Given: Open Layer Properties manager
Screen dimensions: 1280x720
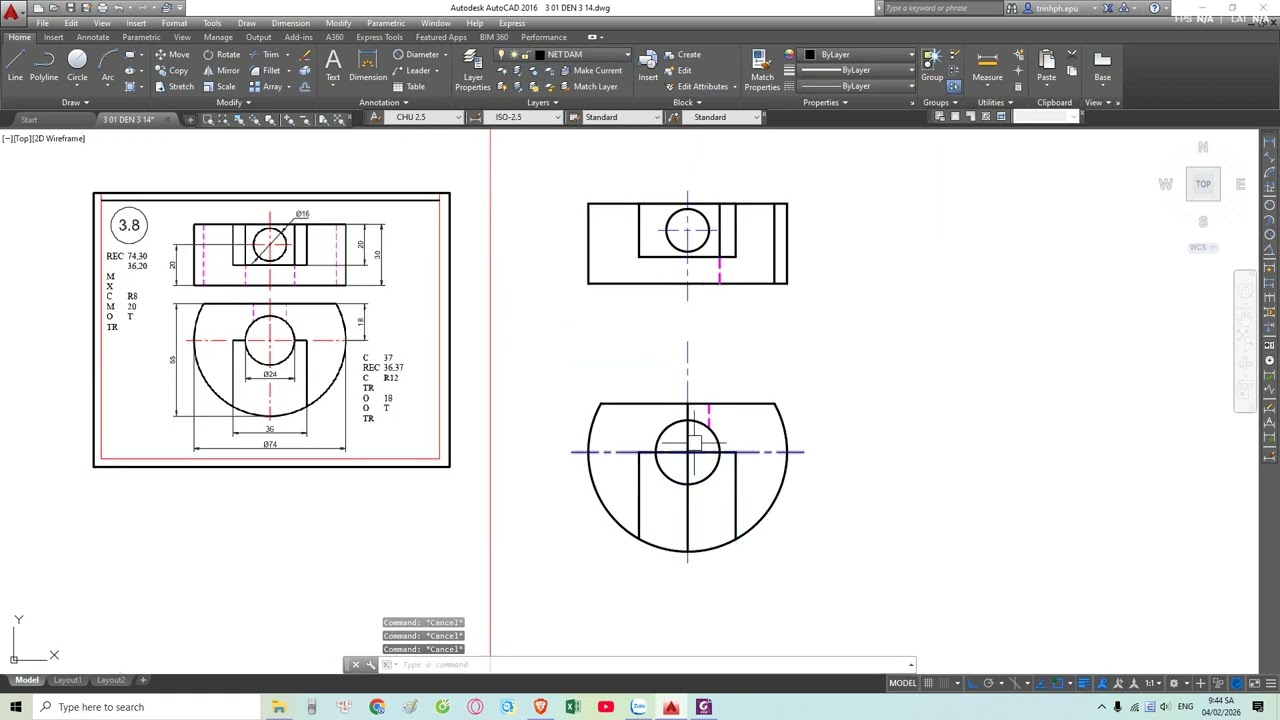Looking at the screenshot, I should [x=473, y=70].
